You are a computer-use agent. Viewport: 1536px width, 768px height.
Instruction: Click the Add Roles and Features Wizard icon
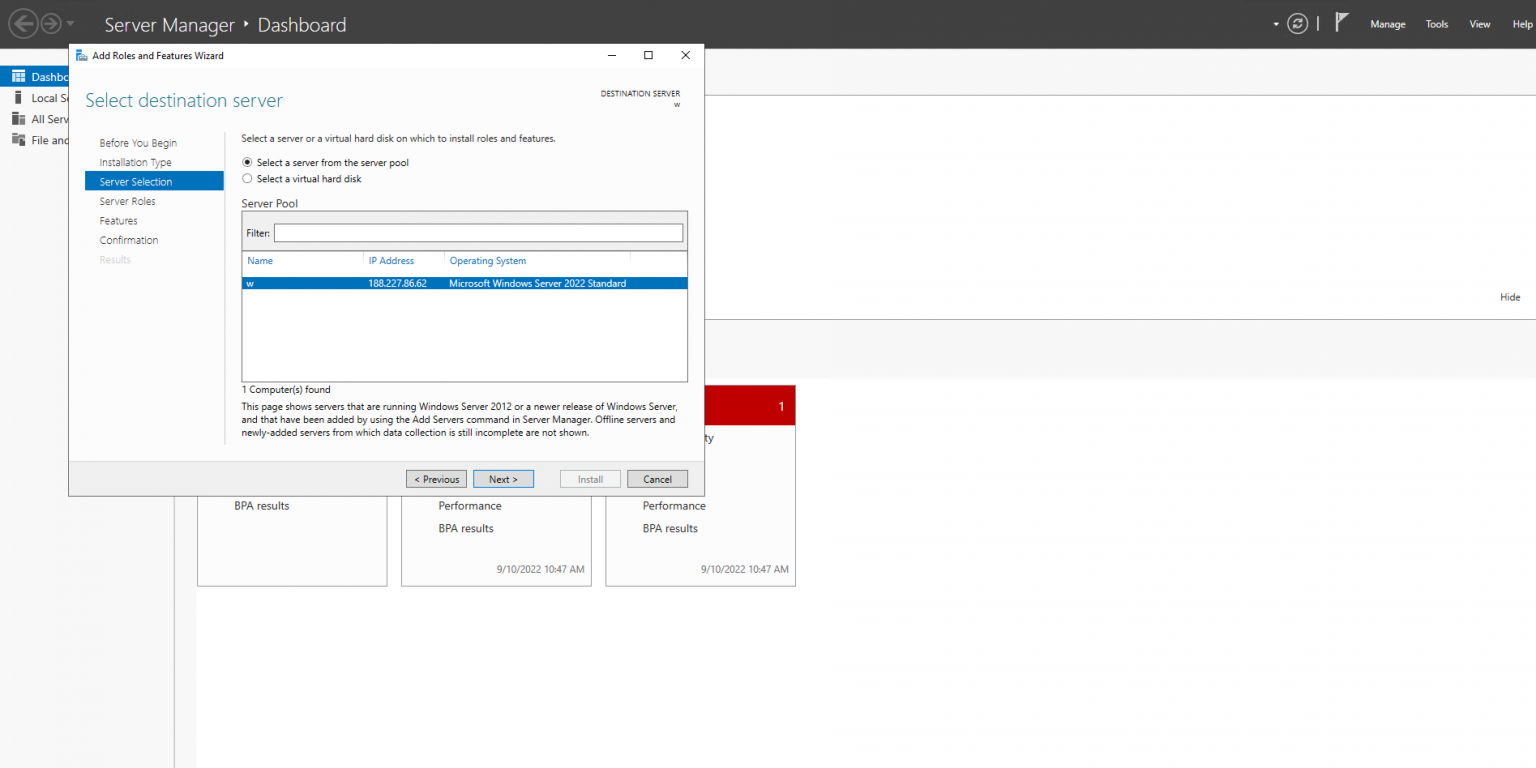79,55
